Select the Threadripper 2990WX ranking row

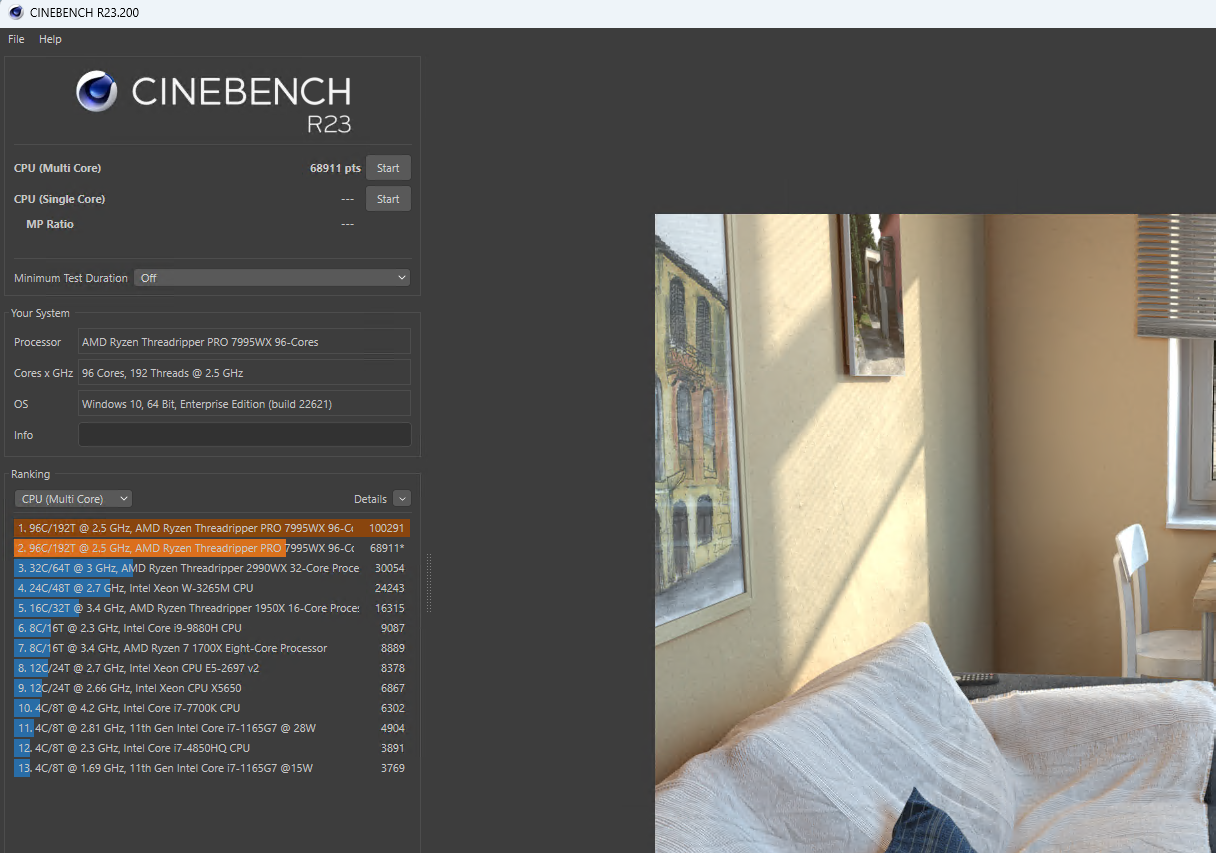pos(212,568)
